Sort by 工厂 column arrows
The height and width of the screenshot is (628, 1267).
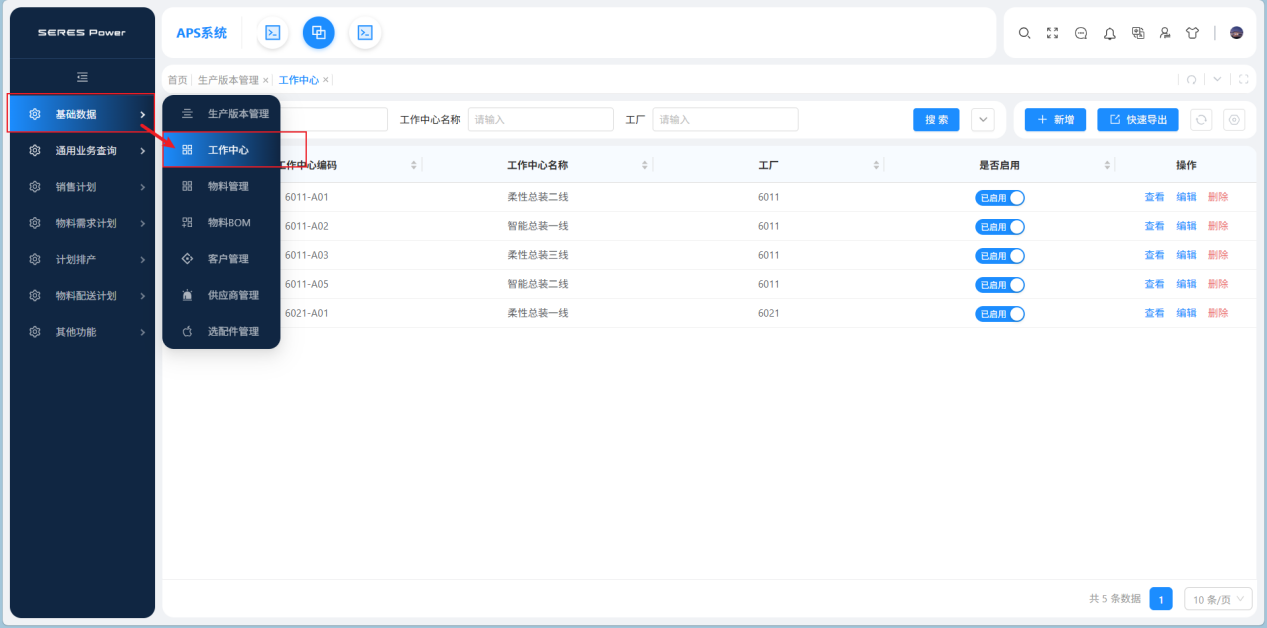point(876,165)
